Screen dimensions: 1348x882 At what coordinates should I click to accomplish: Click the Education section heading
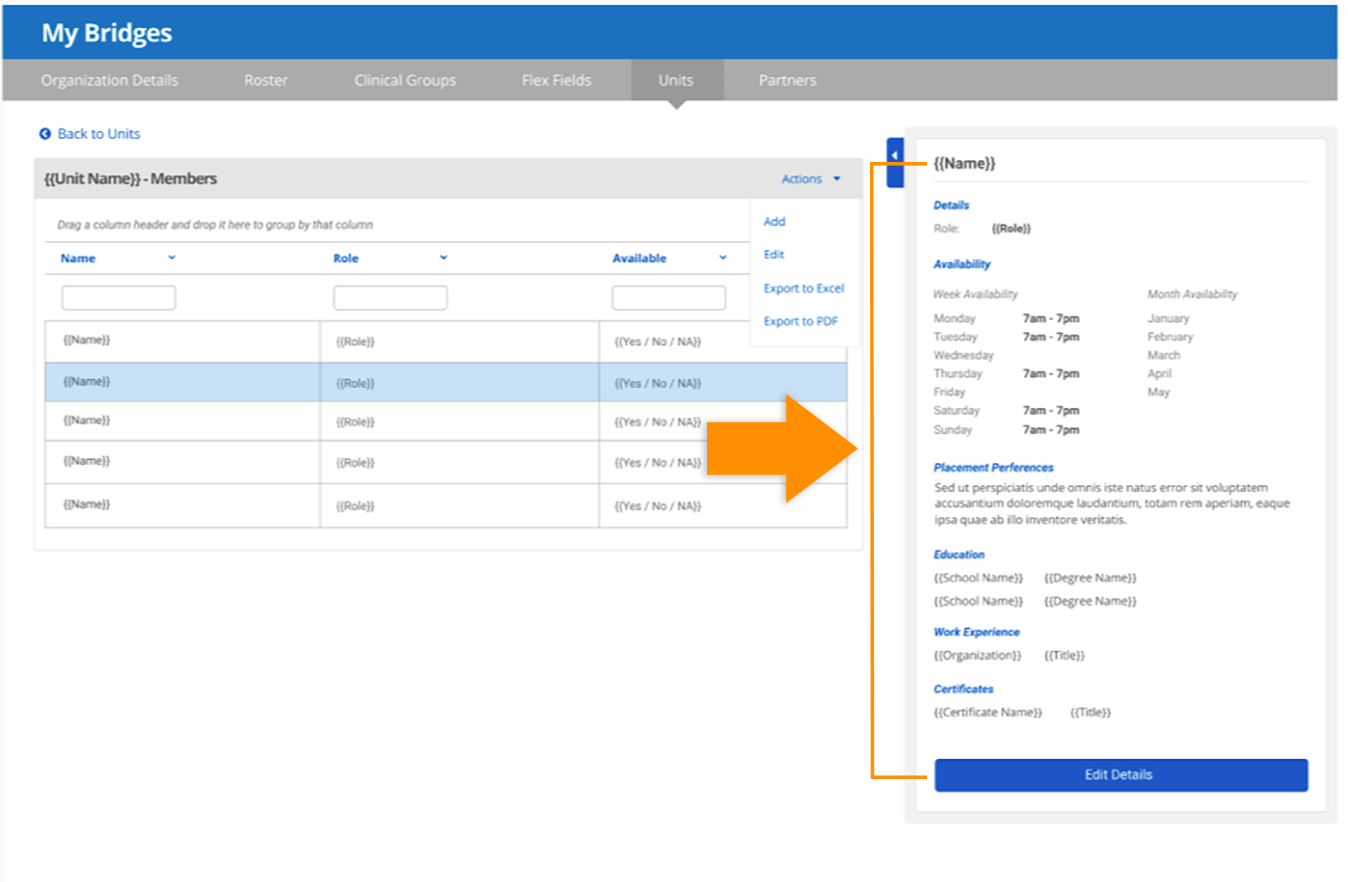pyautogui.click(x=959, y=554)
